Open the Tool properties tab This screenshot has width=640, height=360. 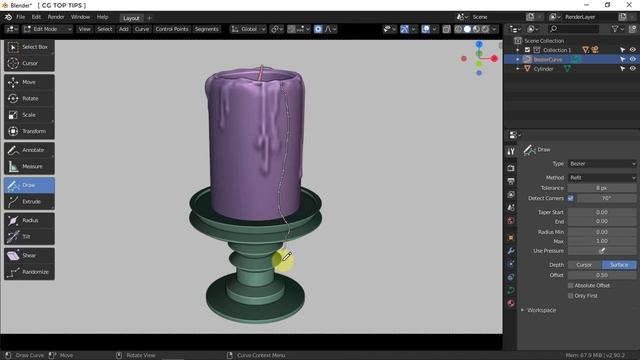click(511, 151)
